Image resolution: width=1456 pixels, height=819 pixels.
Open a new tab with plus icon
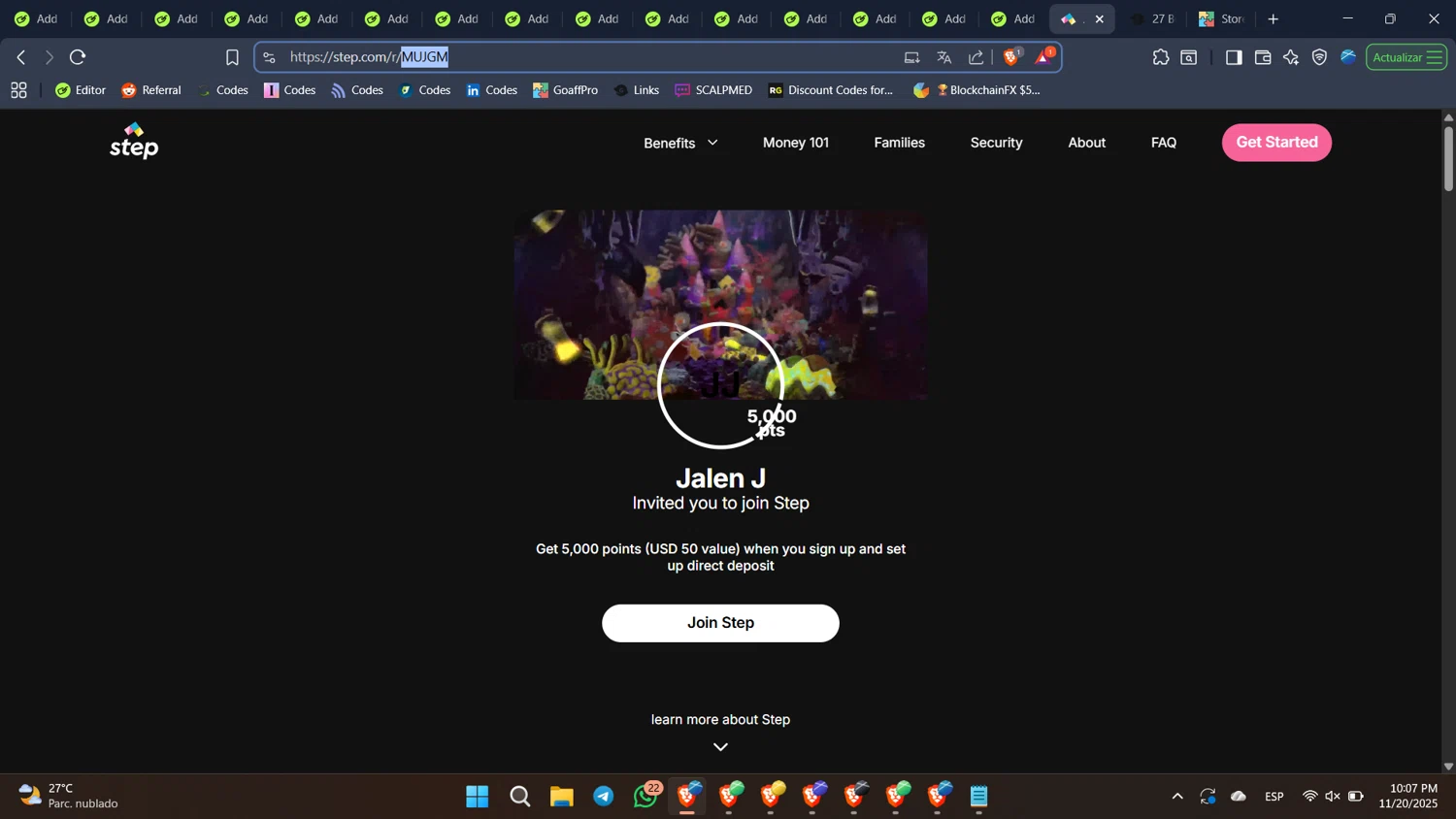(1274, 18)
